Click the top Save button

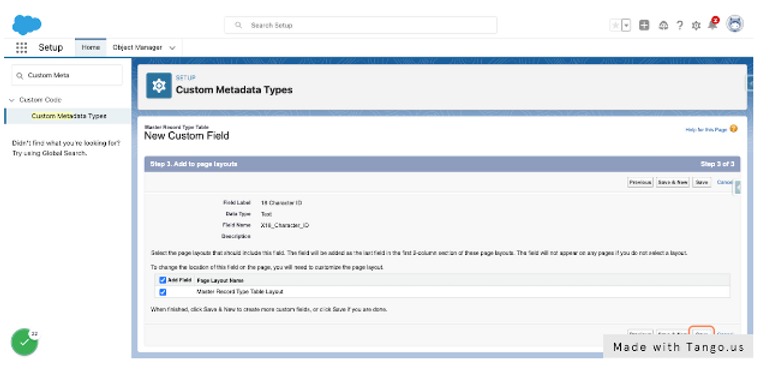coord(702,182)
